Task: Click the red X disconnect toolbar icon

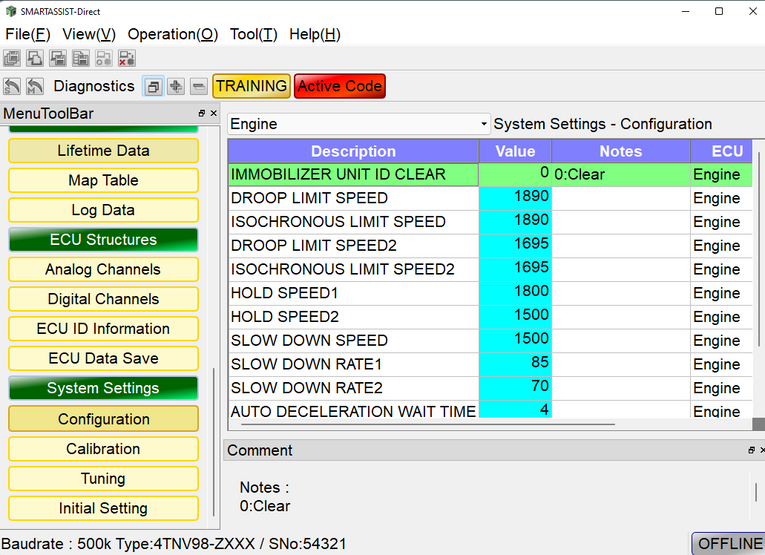Action: point(127,59)
